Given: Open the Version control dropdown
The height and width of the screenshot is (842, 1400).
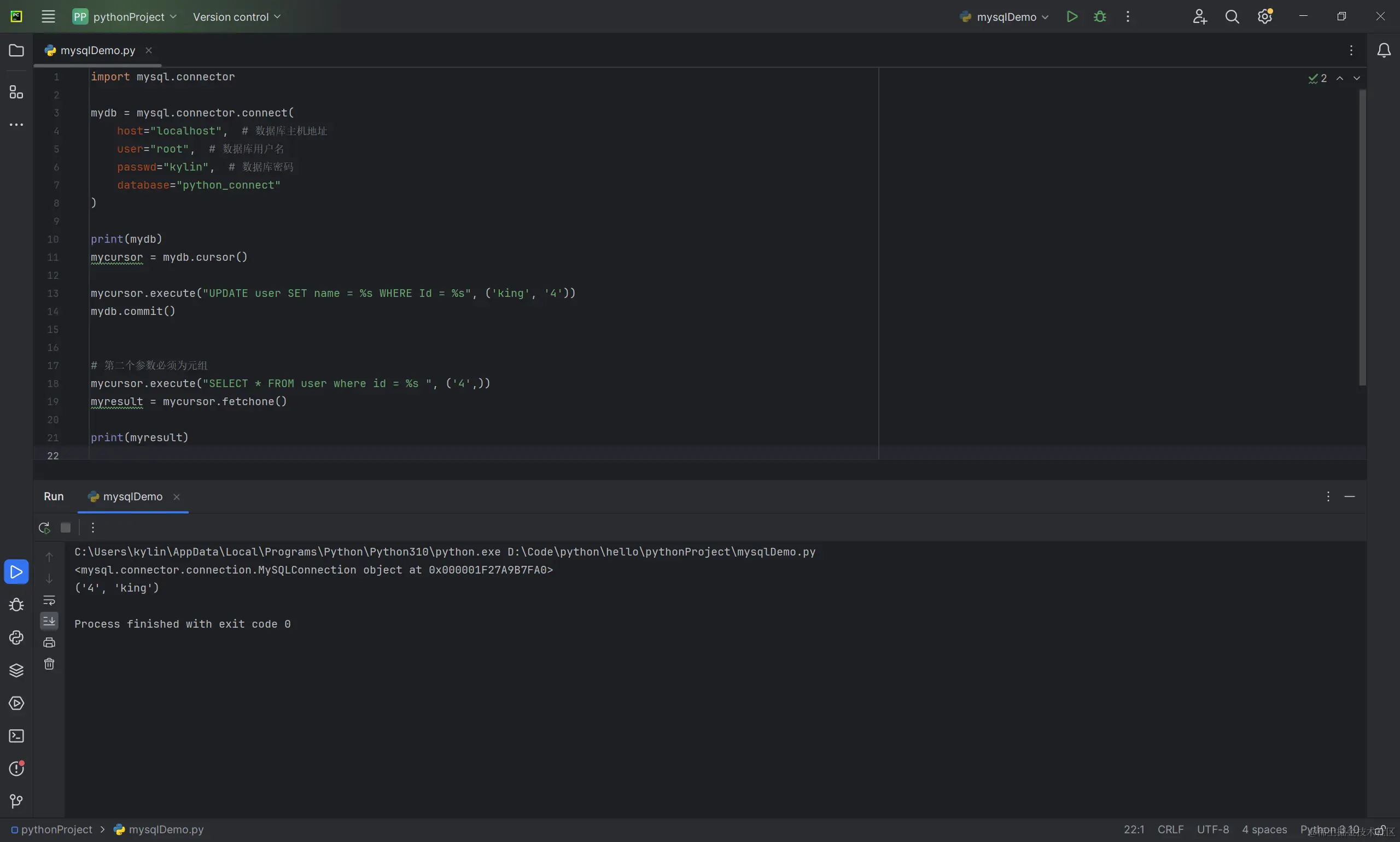Looking at the screenshot, I should pyautogui.click(x=237, y=16).
